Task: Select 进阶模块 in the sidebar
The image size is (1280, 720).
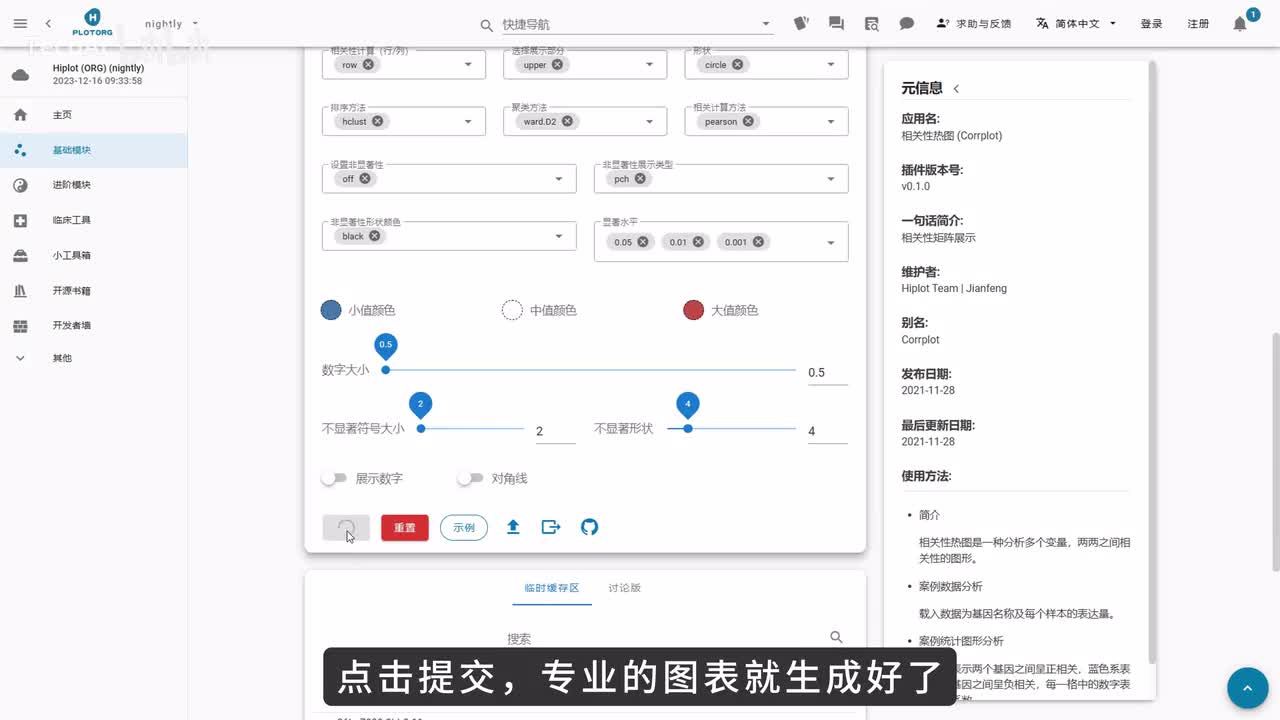Action: click(x=72, y=185)
